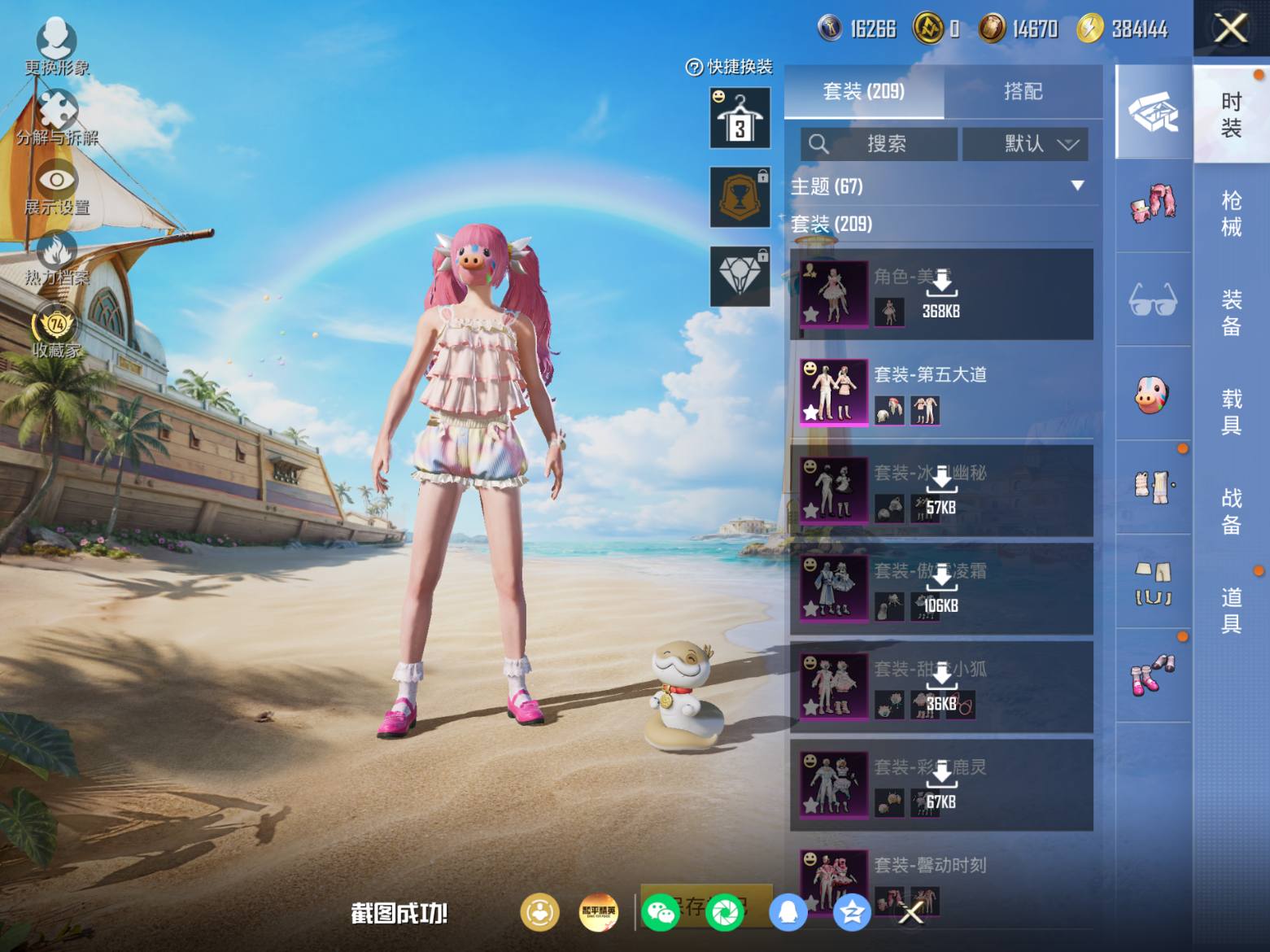Open the 收藏家 collector badge

56,332
